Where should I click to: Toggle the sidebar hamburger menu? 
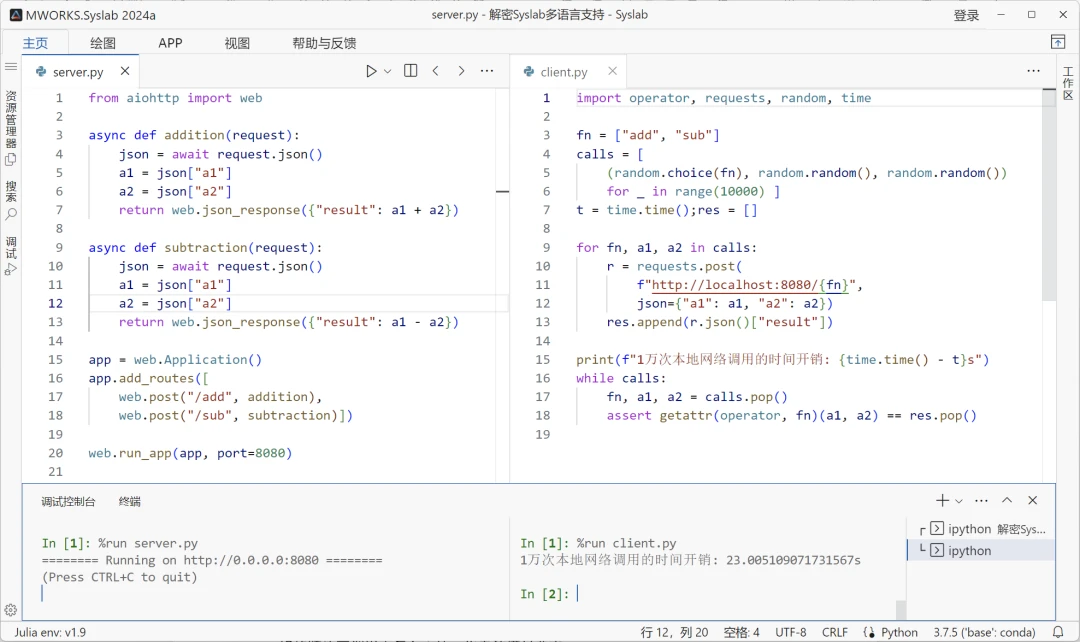[x=11, y=67]
